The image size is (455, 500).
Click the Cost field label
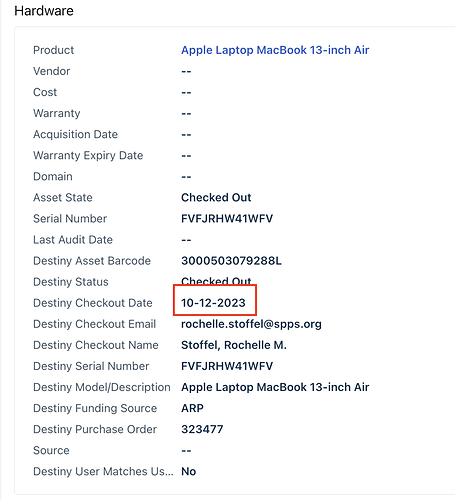coord(45,92)
